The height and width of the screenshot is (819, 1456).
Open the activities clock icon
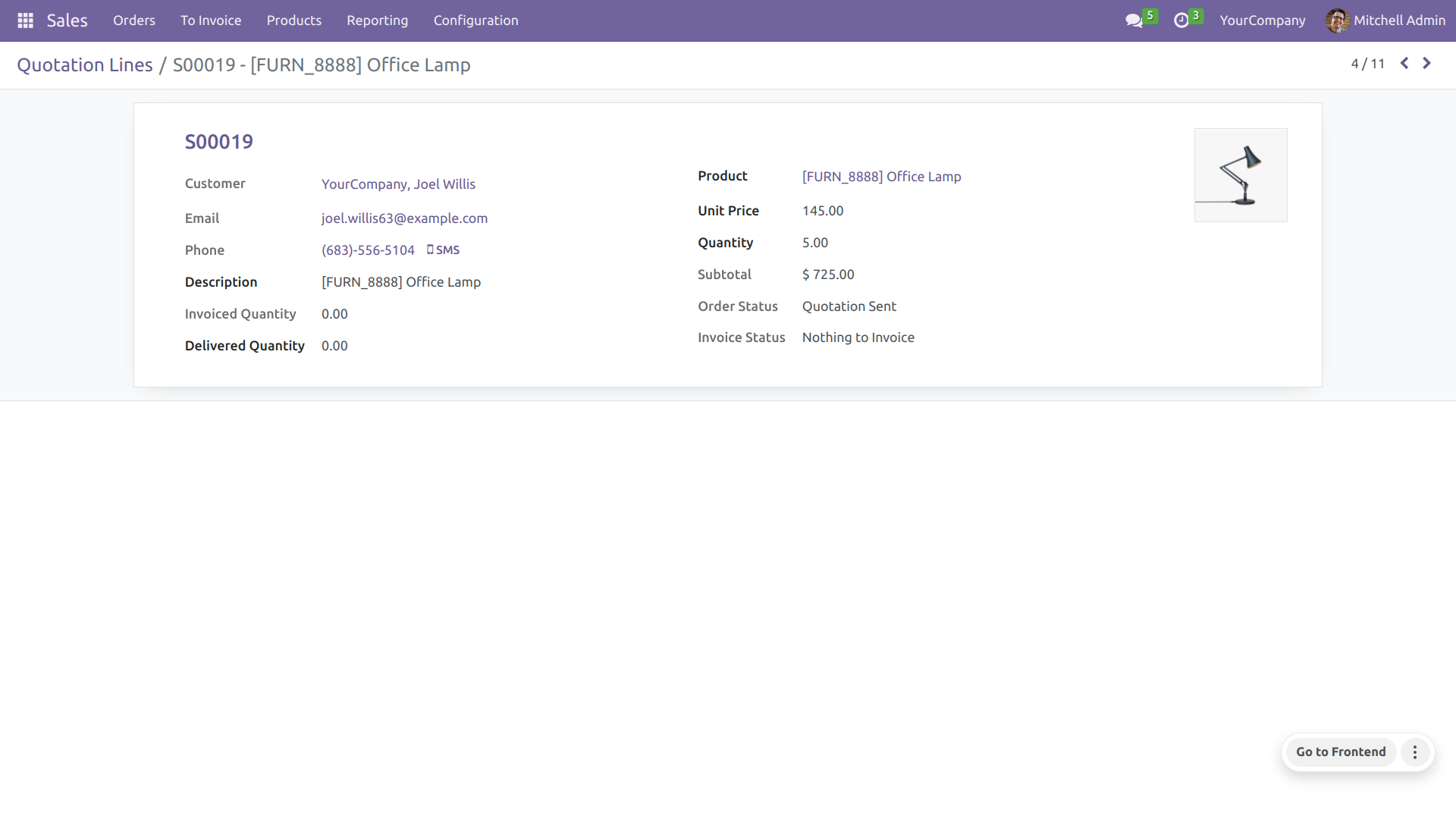pos(1181,20)
